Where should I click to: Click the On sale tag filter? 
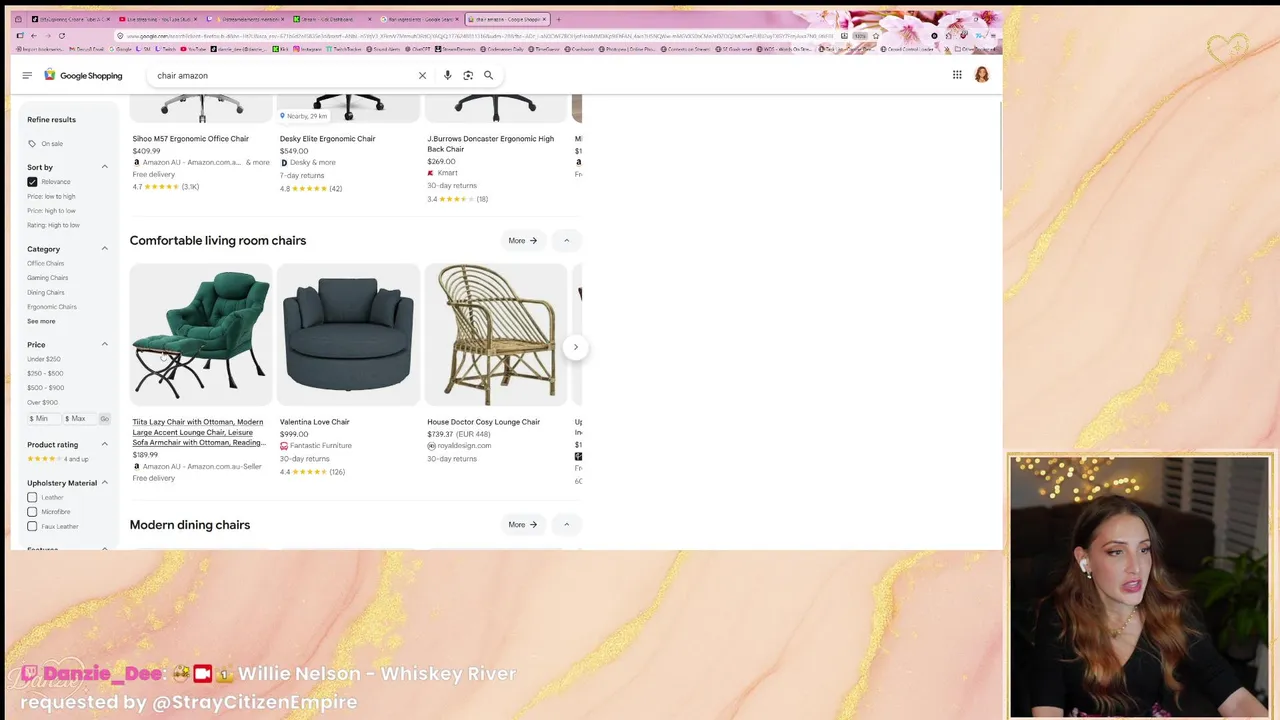pyautogui.click(x=45, y=143)
